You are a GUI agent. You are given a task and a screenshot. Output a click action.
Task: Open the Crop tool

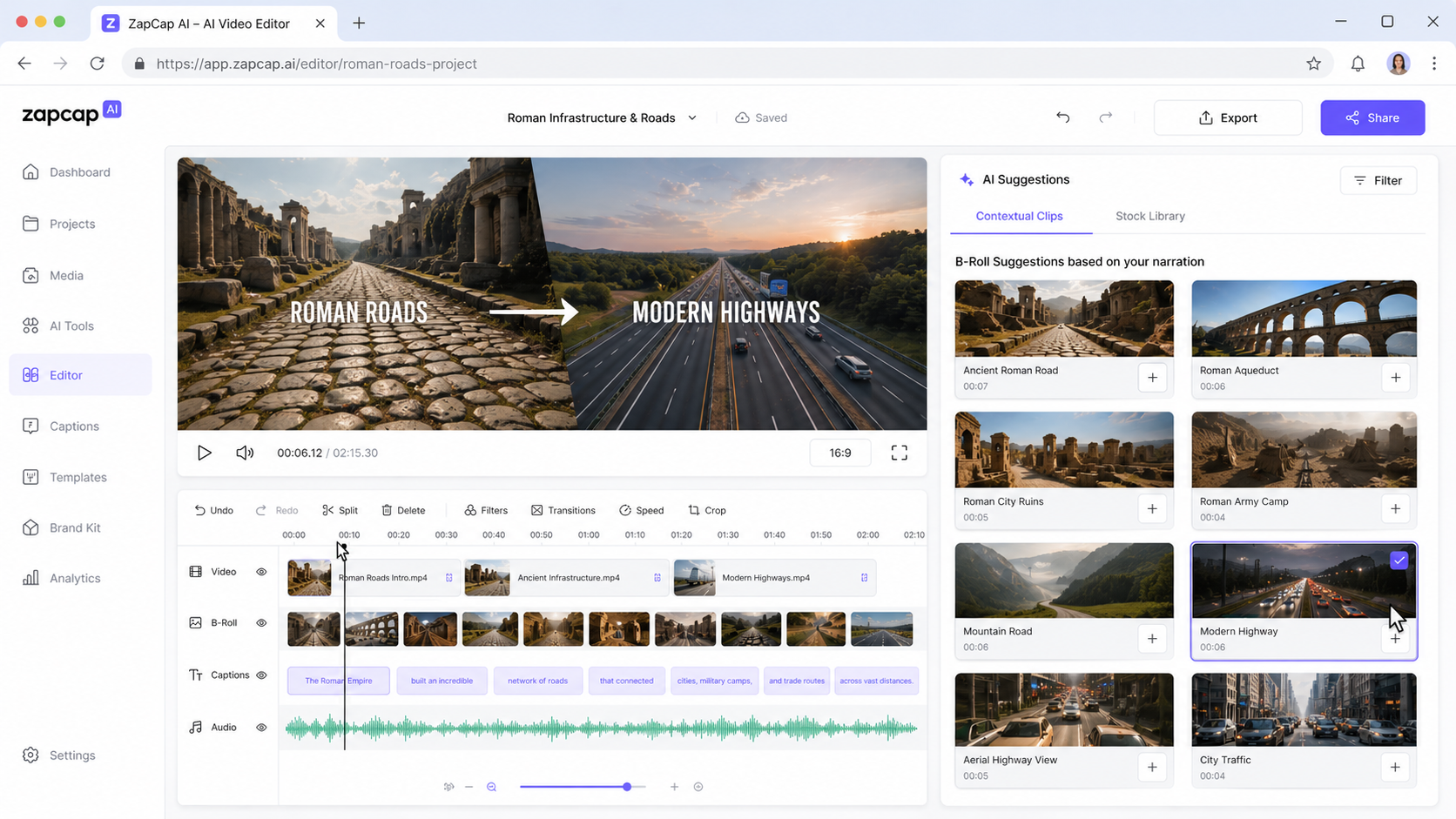tap(706, 510)
